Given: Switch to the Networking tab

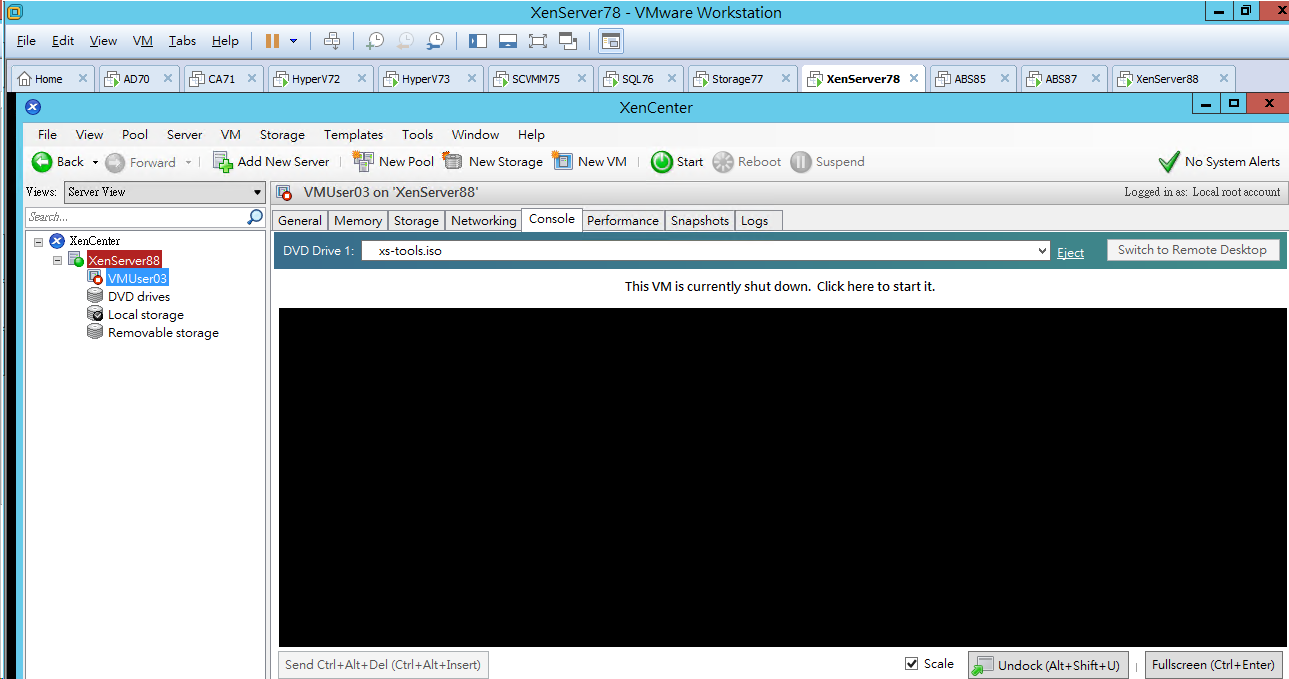Looking at the screenshot, I should pos(484,221).
